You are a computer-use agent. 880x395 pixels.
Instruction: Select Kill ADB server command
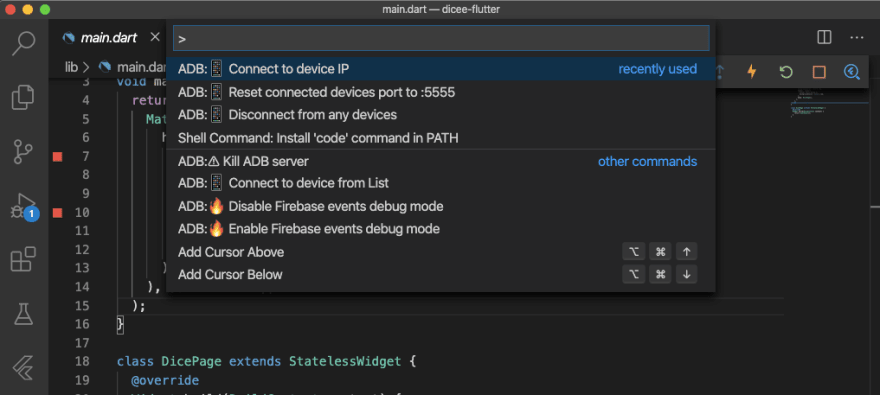pyautogui.click(x=441, y=161)
